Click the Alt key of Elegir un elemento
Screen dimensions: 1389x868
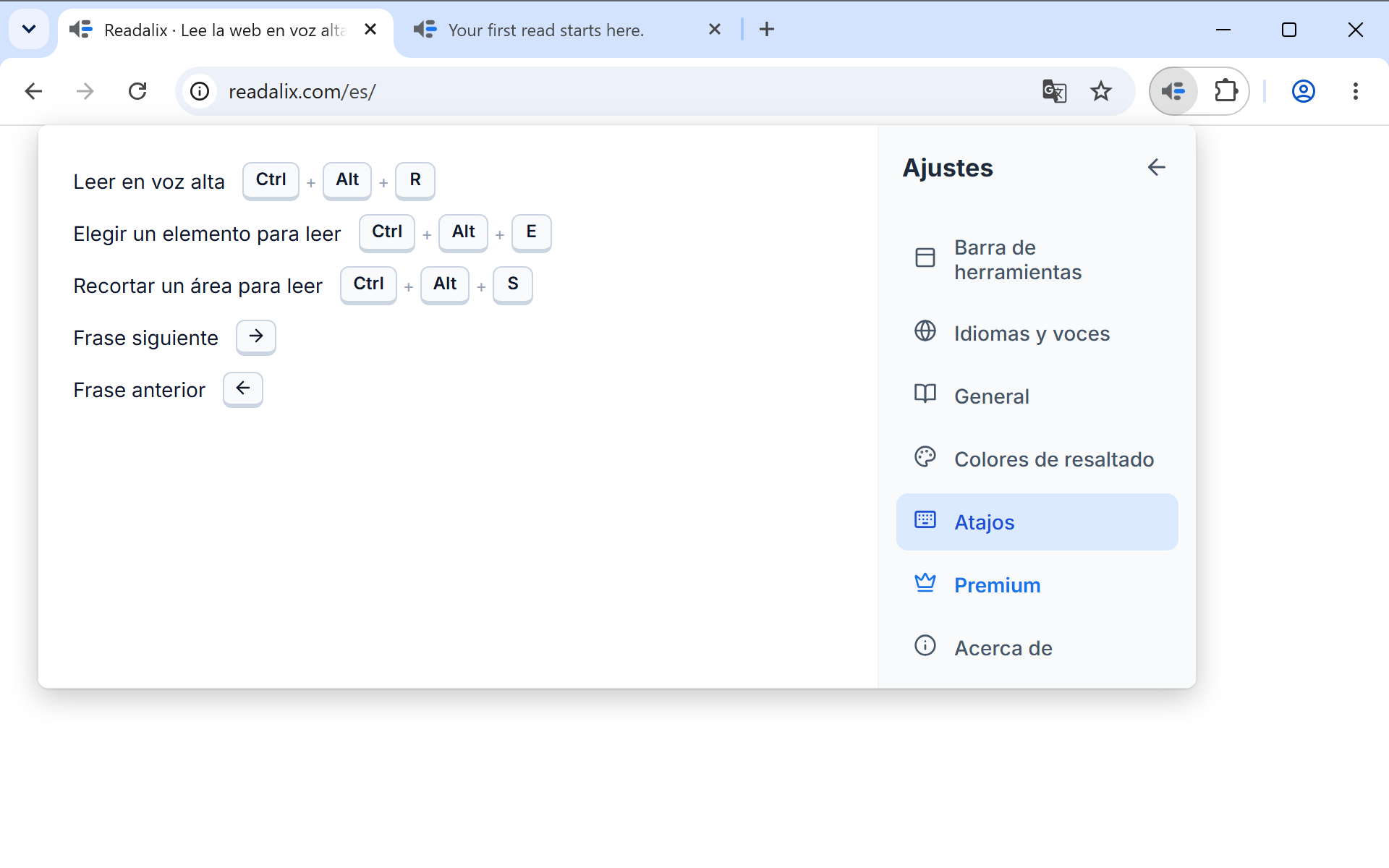(463, 232)
